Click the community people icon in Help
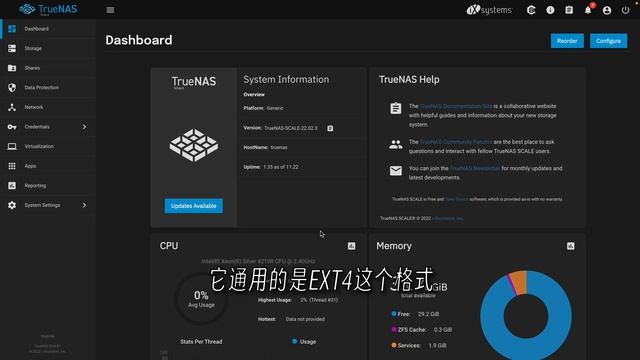The image size is (640, 360). point(396,144)
